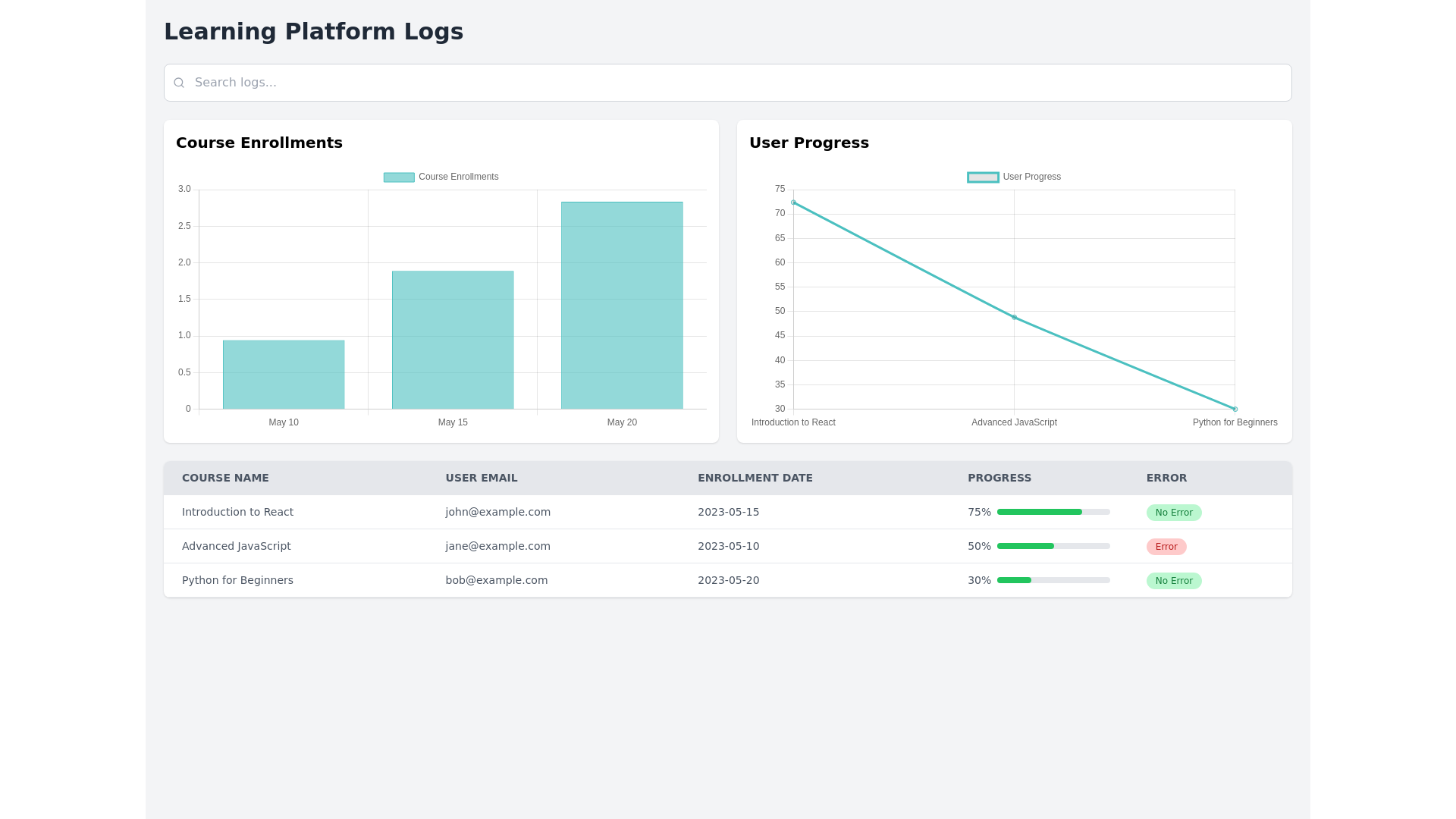Viewport: 1456px width, 819px height.
Task: Toggle the Course Enrollments legend swatch
Action: point(399,177)
